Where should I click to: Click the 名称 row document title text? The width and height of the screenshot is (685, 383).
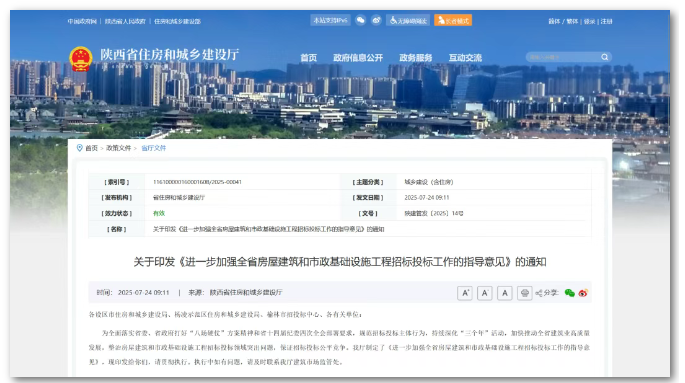coord(268,229)
